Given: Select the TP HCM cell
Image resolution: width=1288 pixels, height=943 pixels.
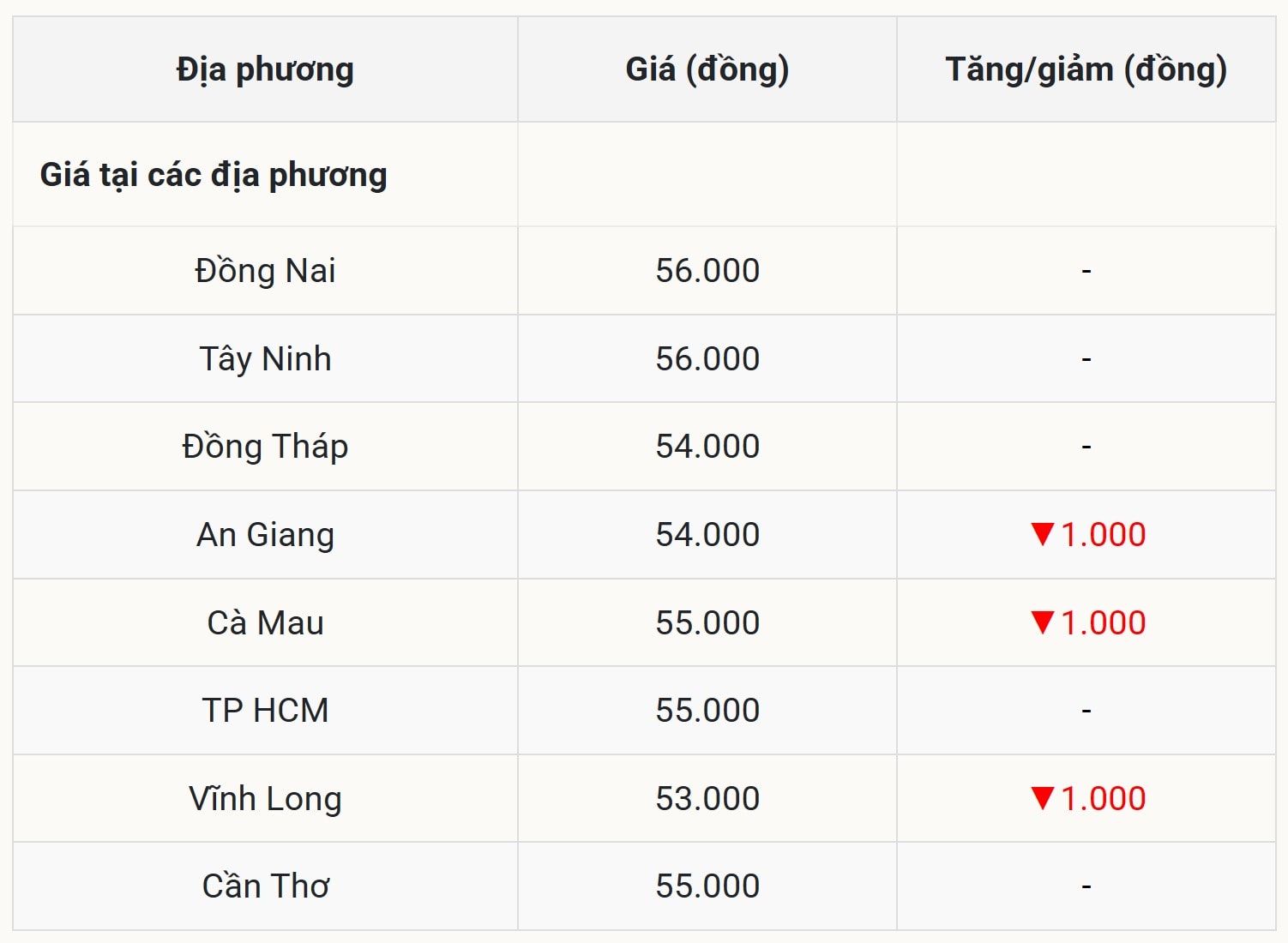Looking at the screenshot, I should 265,711.
